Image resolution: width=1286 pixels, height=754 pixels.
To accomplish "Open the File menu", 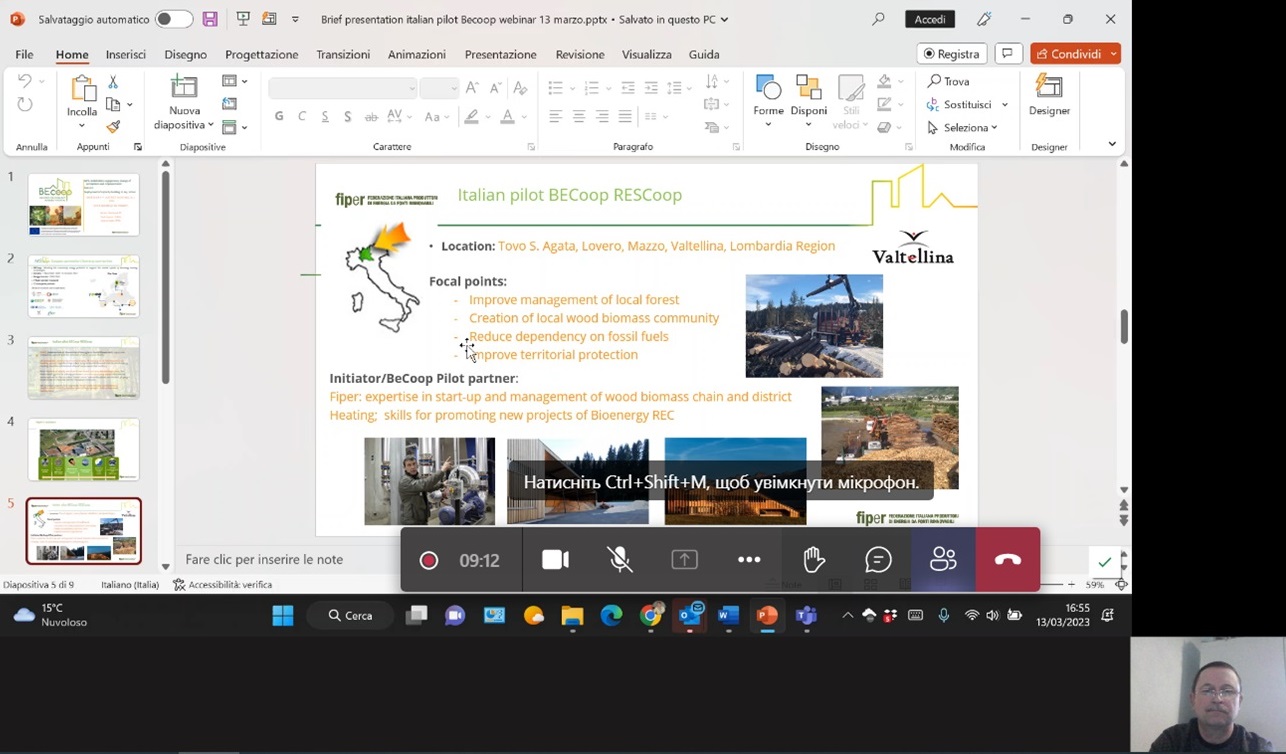I will click(24, 54).
